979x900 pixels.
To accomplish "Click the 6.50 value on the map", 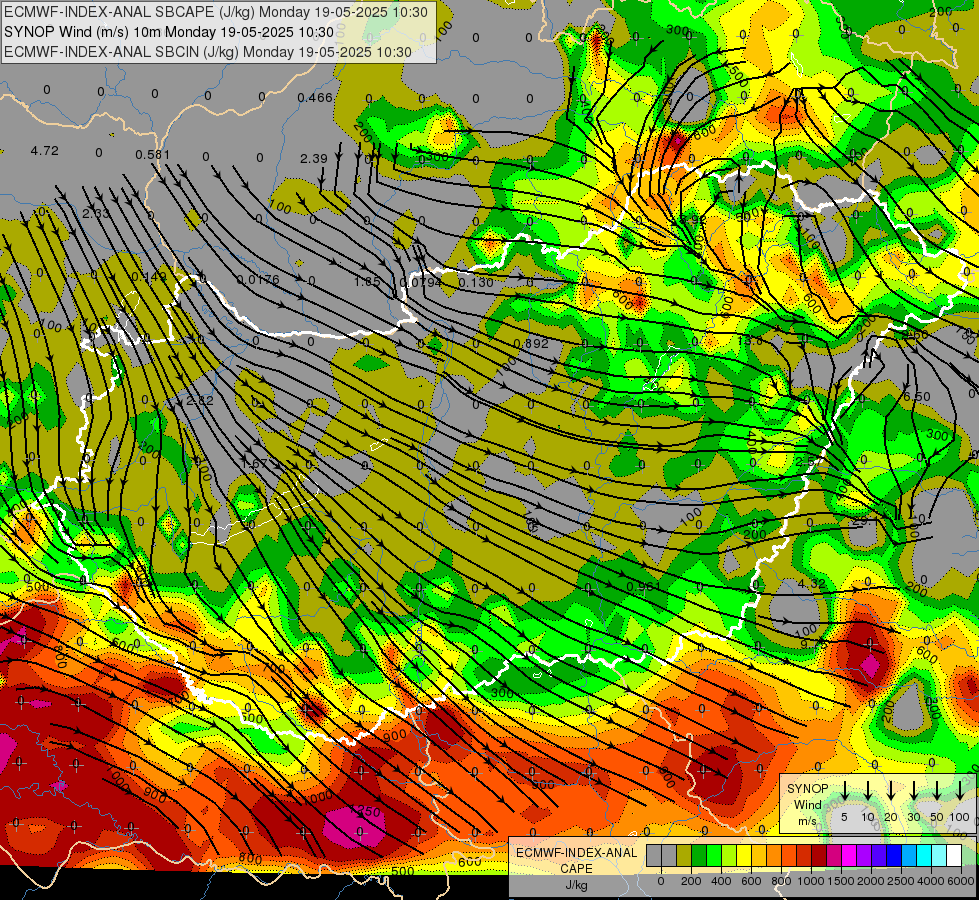I will pos(917,397).
